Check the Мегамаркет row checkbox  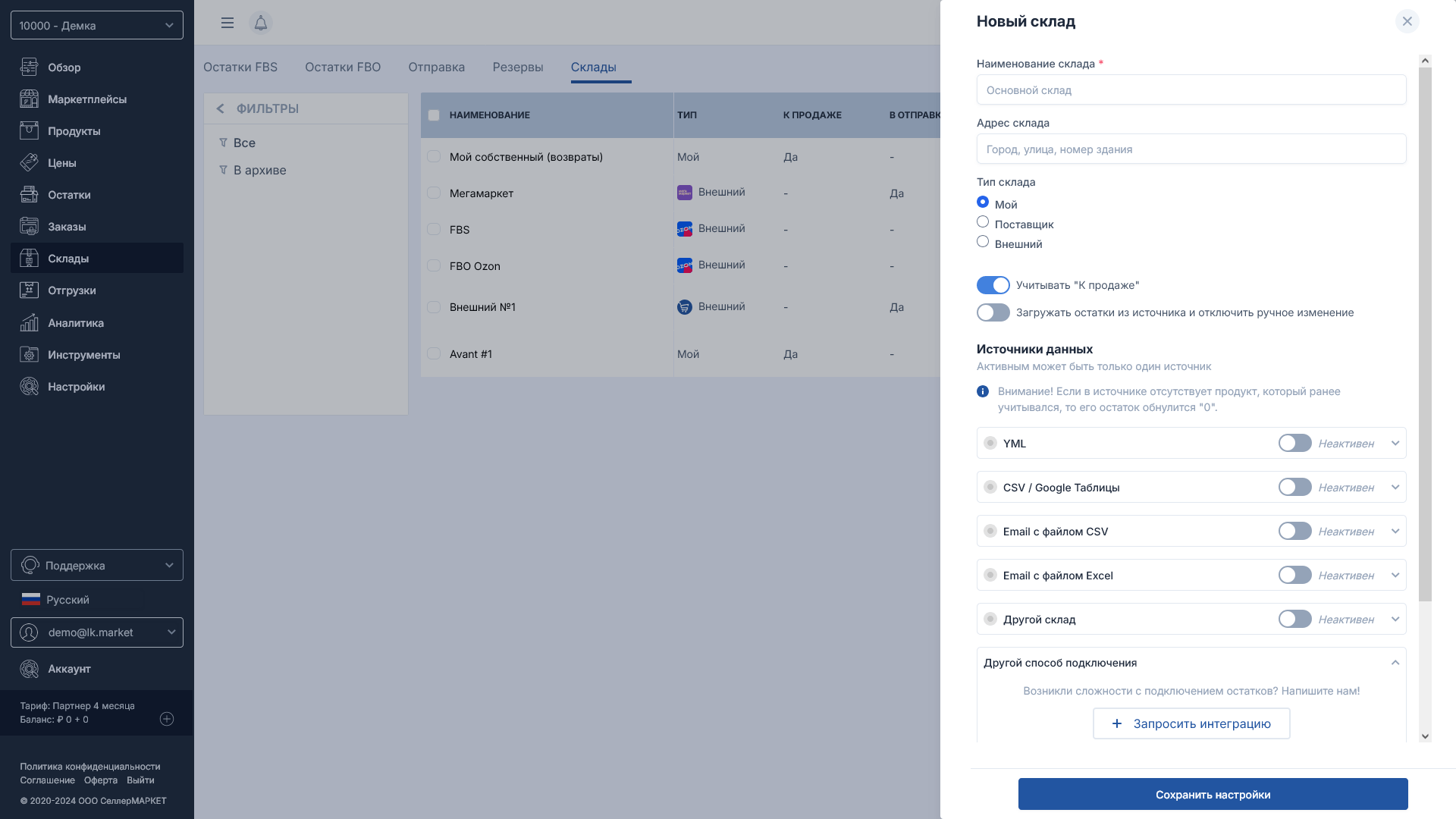434,193
